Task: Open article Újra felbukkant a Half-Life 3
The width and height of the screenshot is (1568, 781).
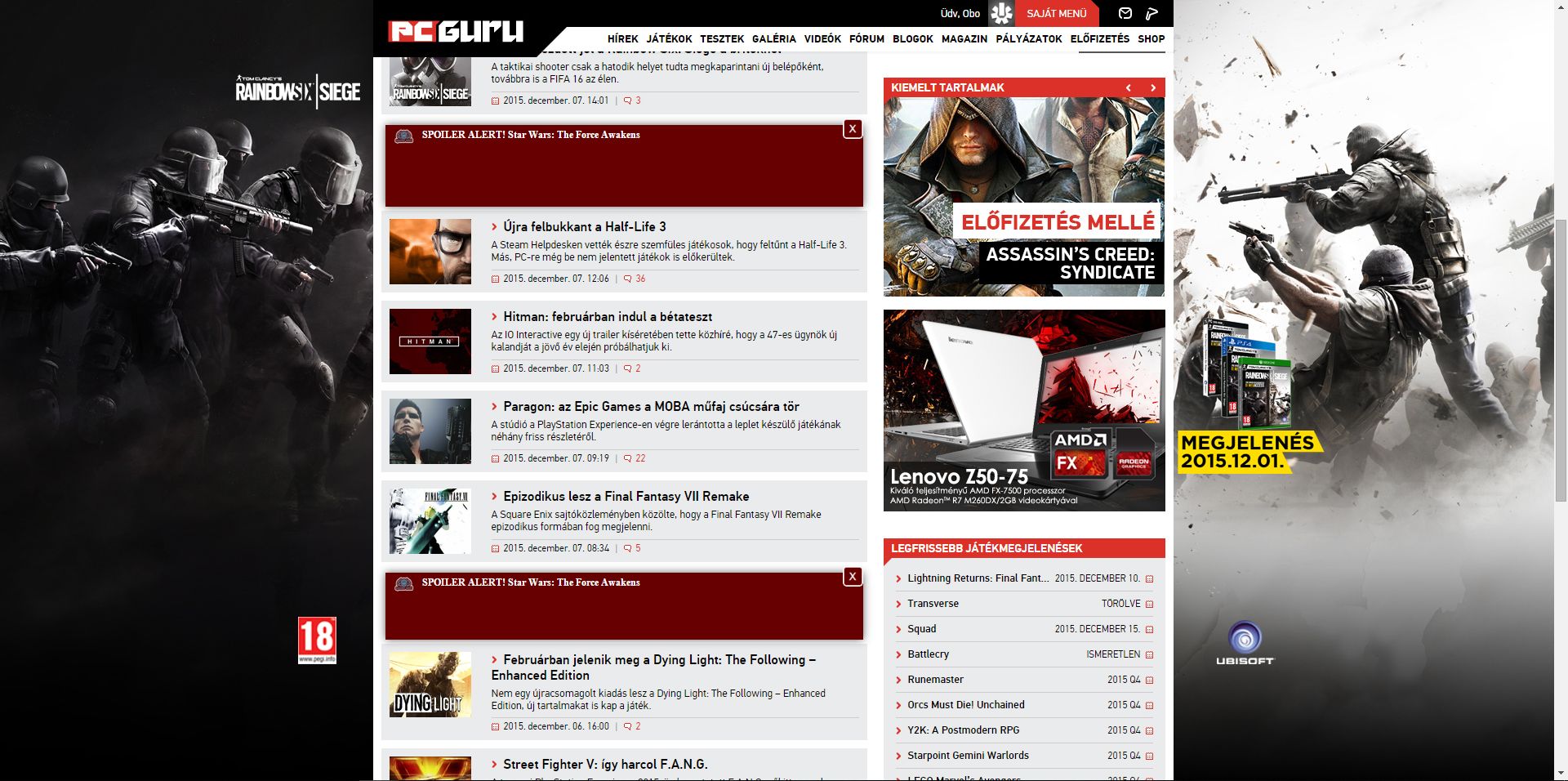Action: 584,226
